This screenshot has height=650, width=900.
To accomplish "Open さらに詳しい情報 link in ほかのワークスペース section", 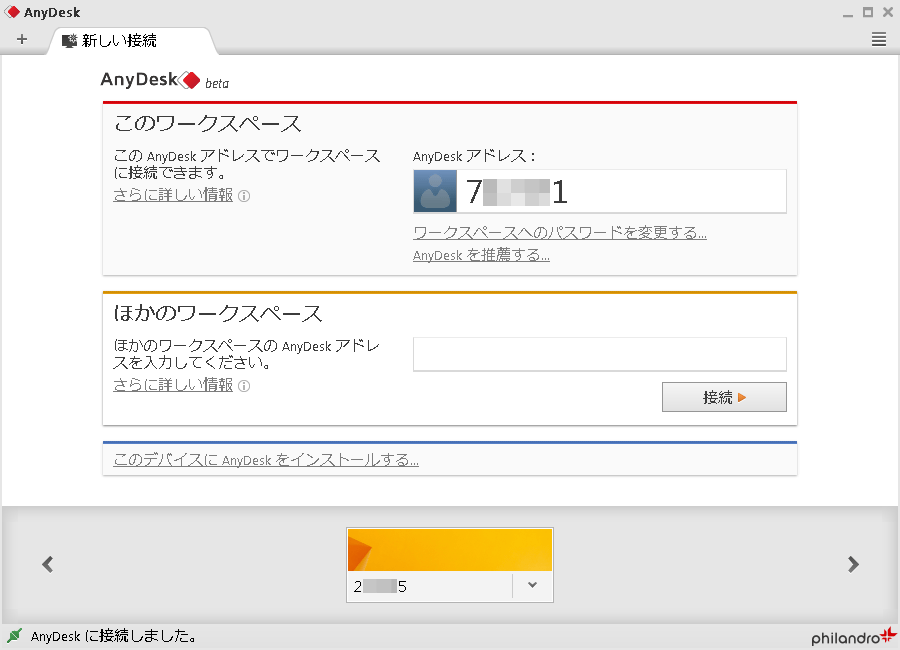I will [x=173, y=385].
